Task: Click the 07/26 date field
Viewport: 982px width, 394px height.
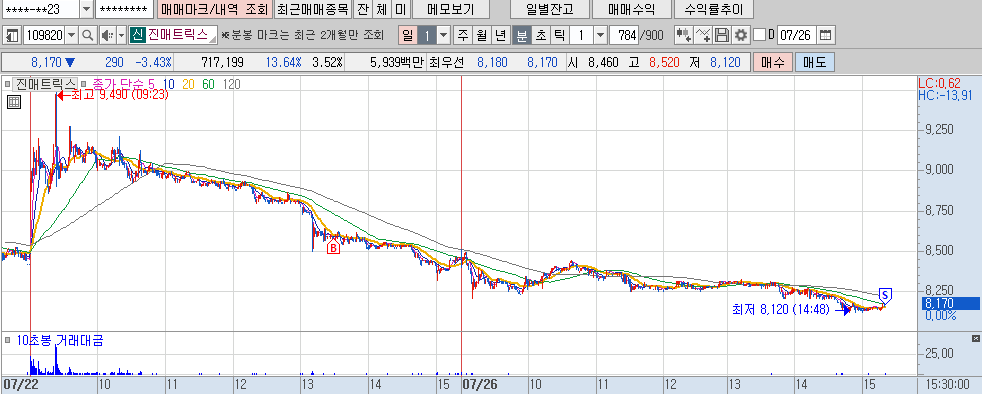Action: (x=797, y=35)
